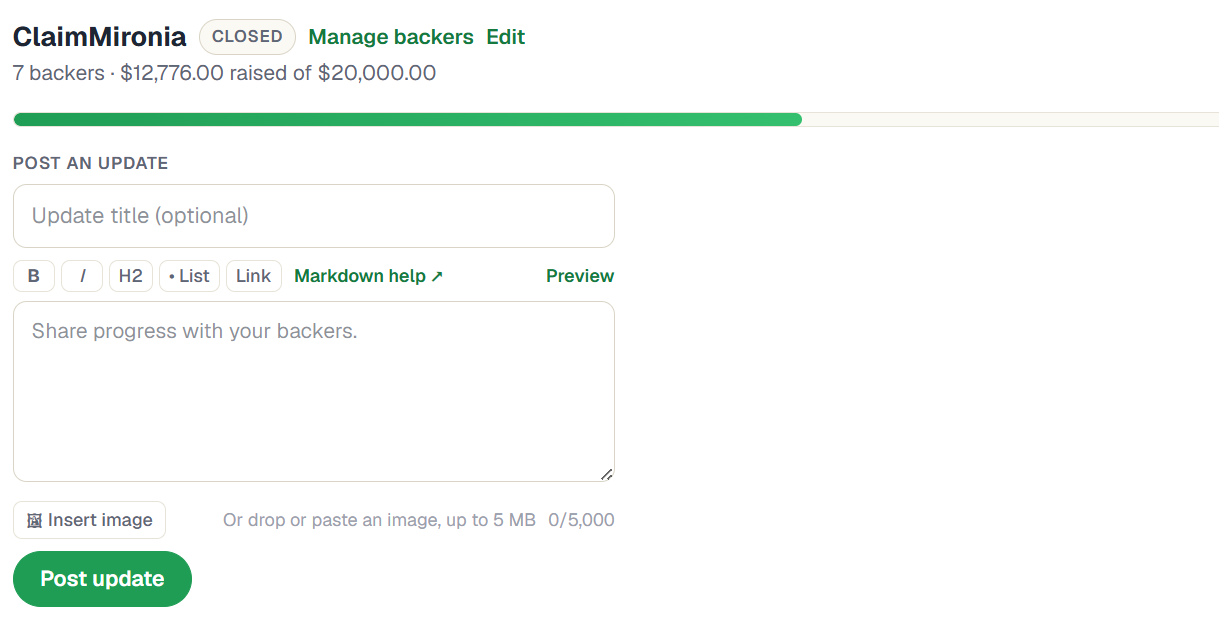
Task: Apply bold formatting with the B button
Action: pos(34,276)
